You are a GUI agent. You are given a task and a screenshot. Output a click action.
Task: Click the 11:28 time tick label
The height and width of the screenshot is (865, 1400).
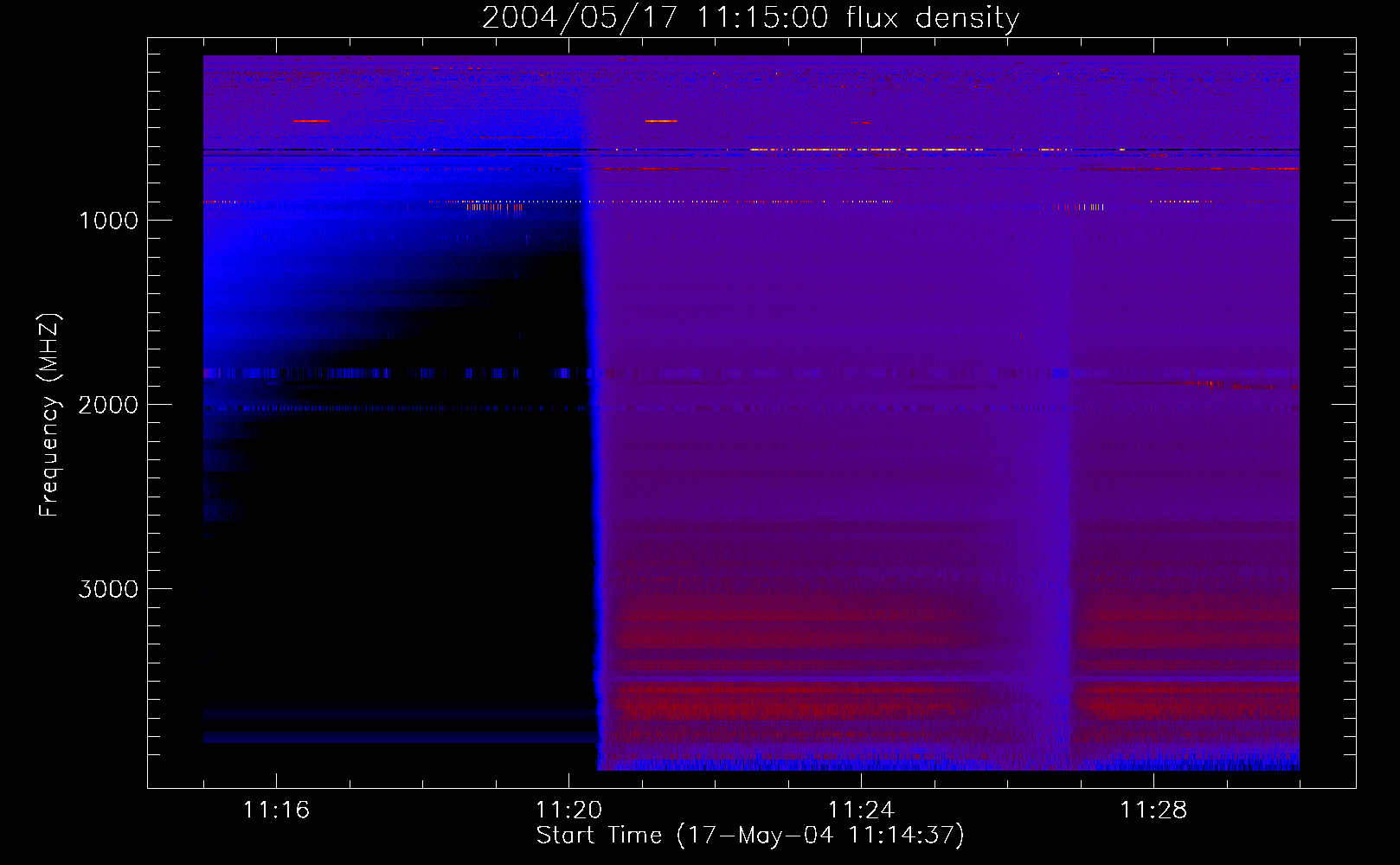pos(1153,810)
